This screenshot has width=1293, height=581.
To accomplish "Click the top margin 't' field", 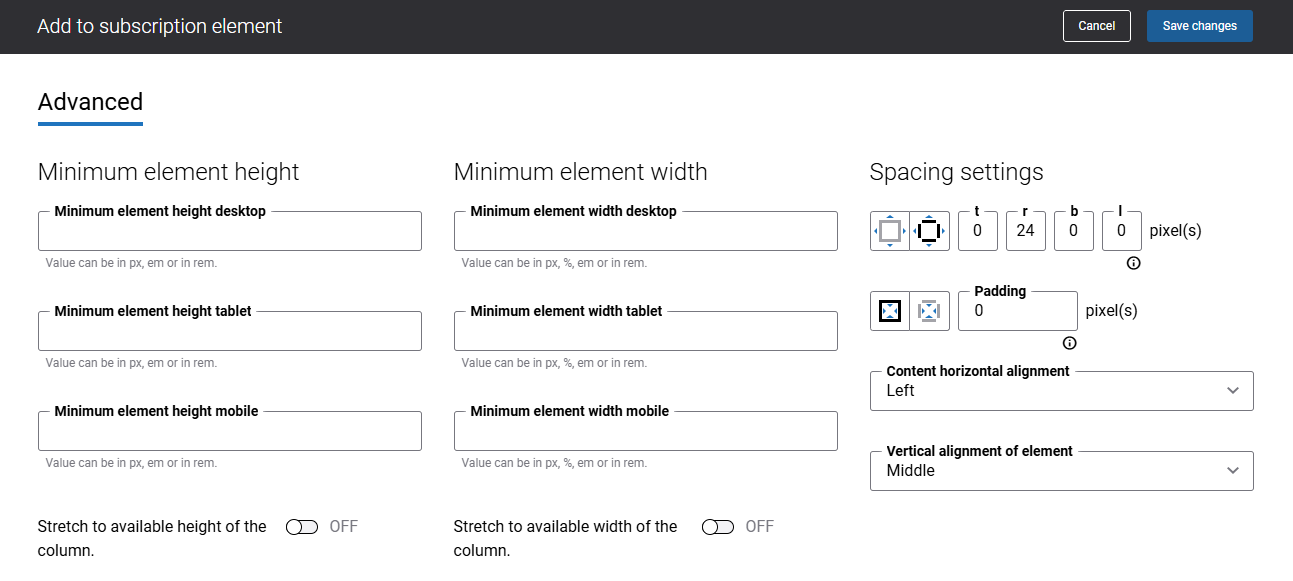I will tap(978, 231).
